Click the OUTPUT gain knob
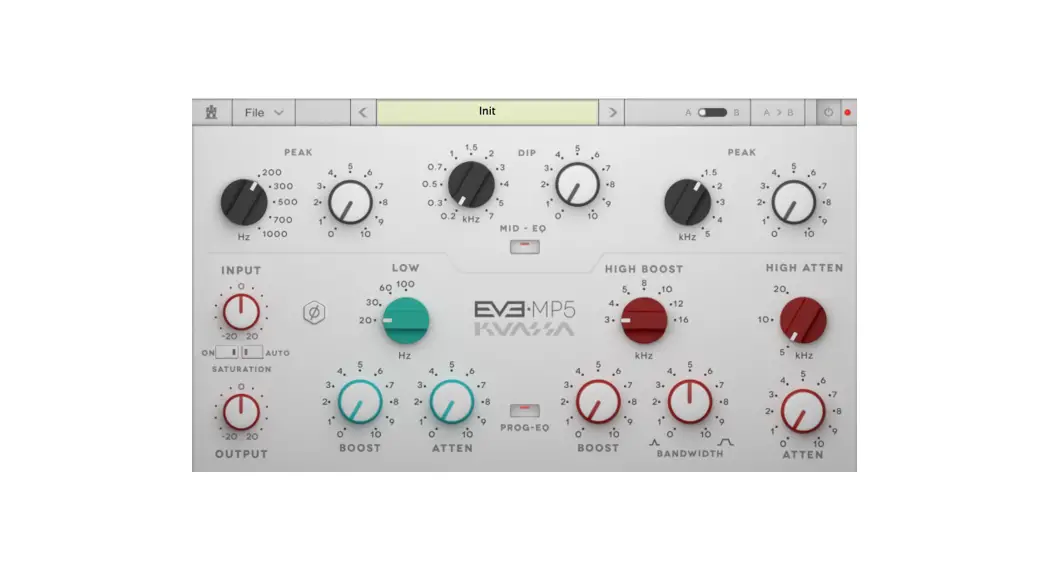The height and width of the screenshot is (569, 1047). (241, 411)
